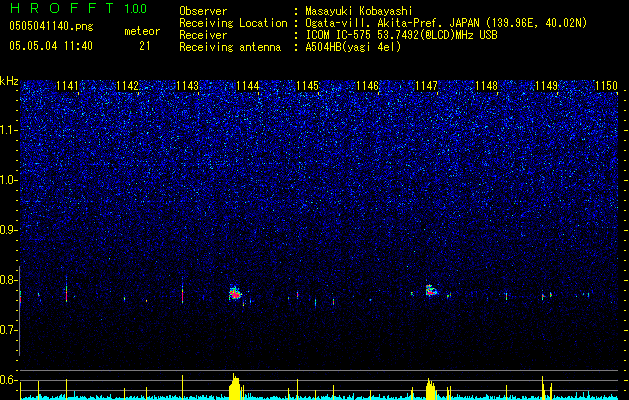The width and height of the screenshot is (629, 400).
Task: Click the 1142 time axis label
Action: 127,86
